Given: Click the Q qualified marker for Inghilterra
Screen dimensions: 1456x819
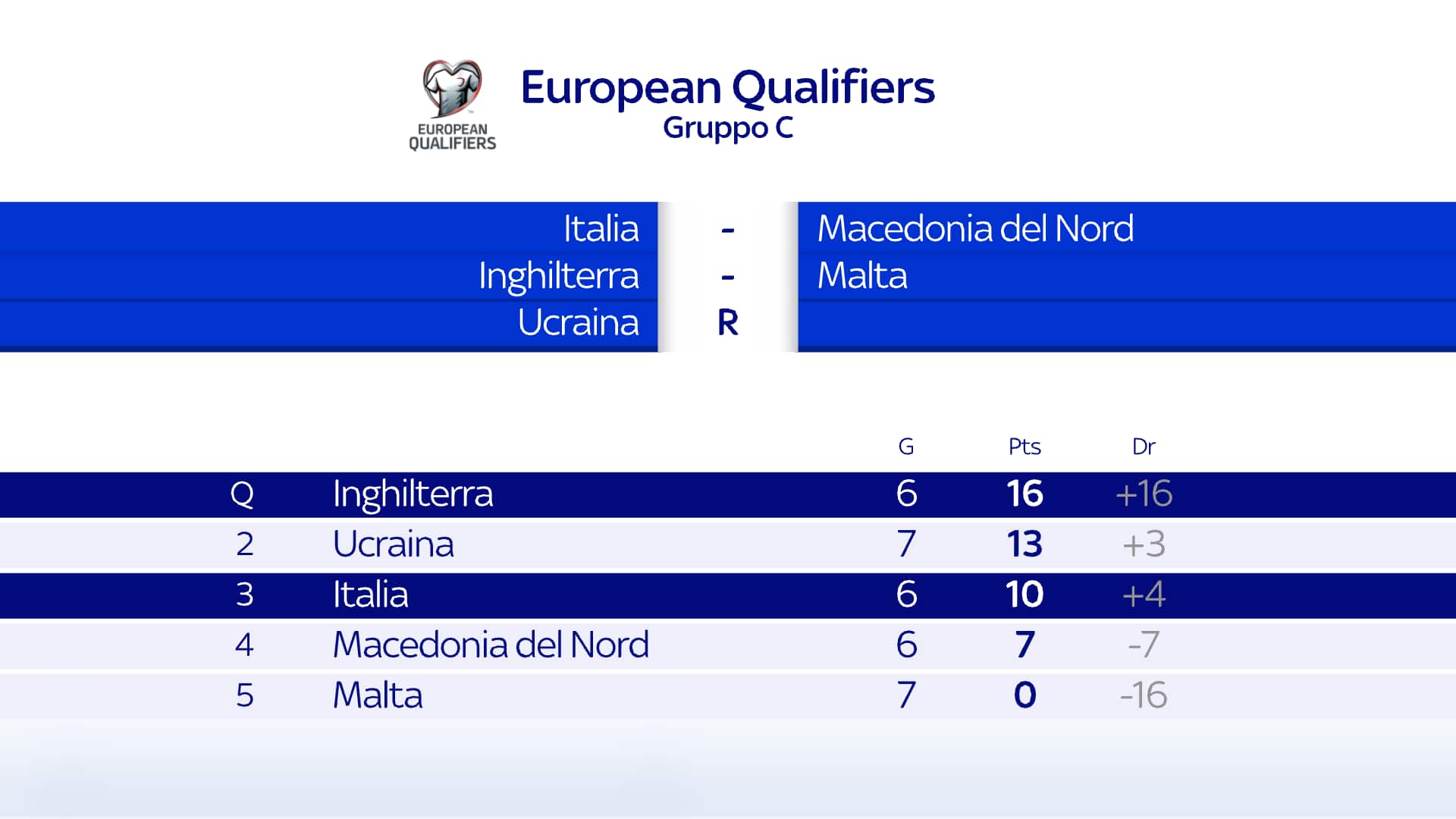Looking at the screenshot, I should (x=242, y=494).
